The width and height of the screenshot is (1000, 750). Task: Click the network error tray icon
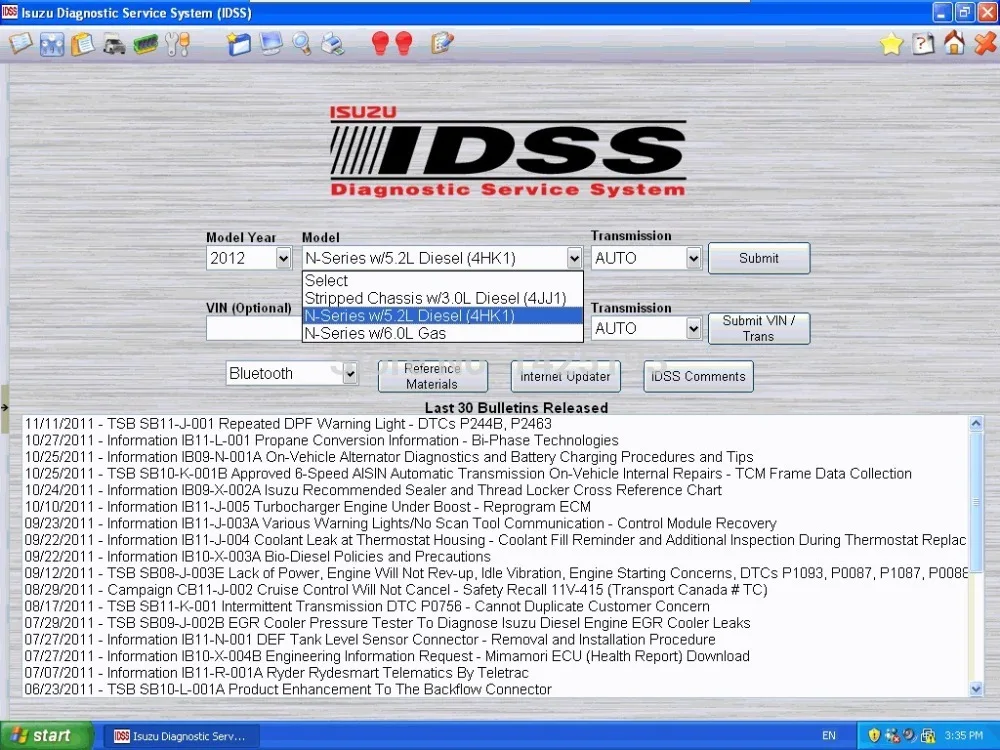click(892, 735)
